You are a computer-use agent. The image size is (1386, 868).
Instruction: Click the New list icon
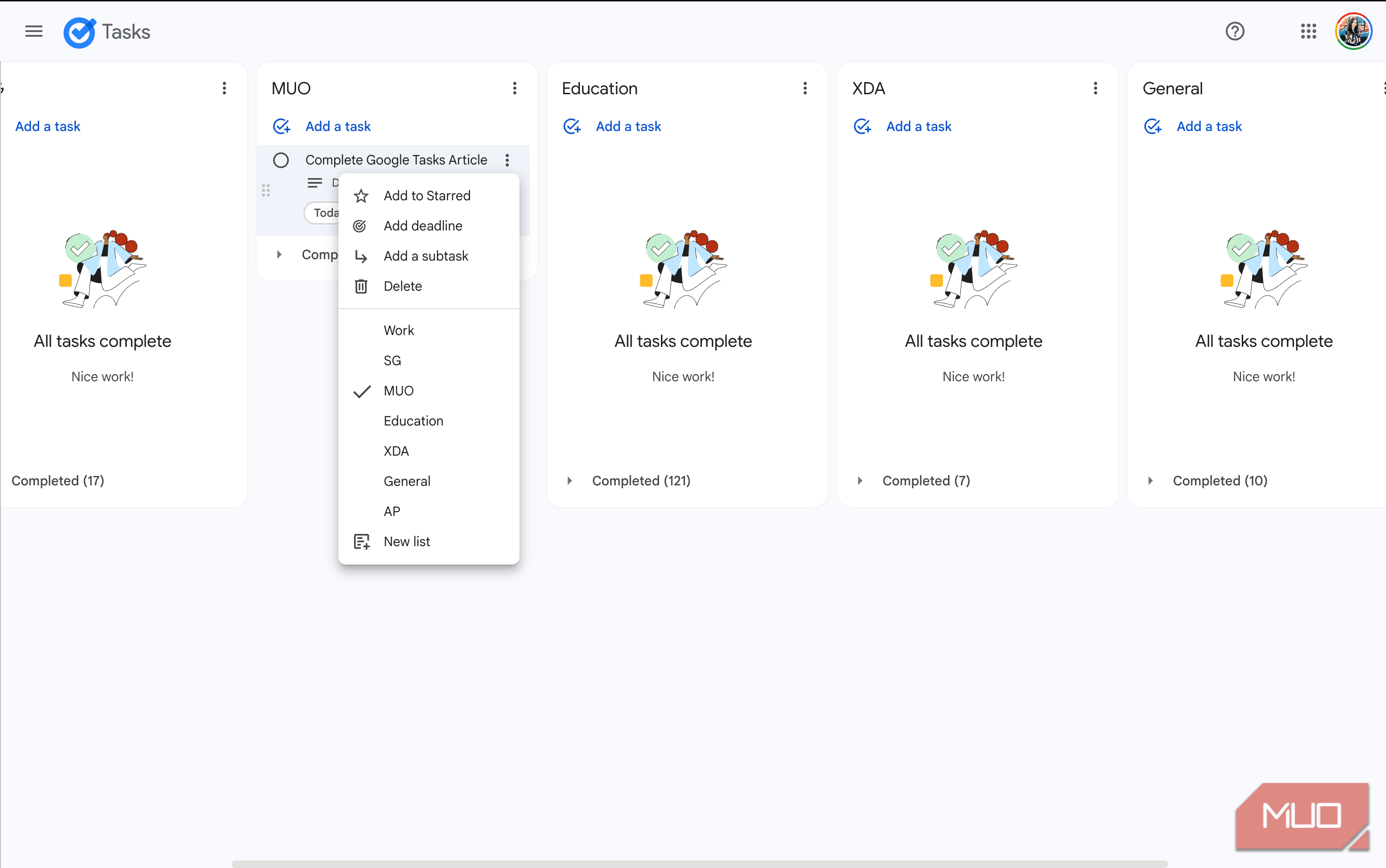[x=361, y=541]
